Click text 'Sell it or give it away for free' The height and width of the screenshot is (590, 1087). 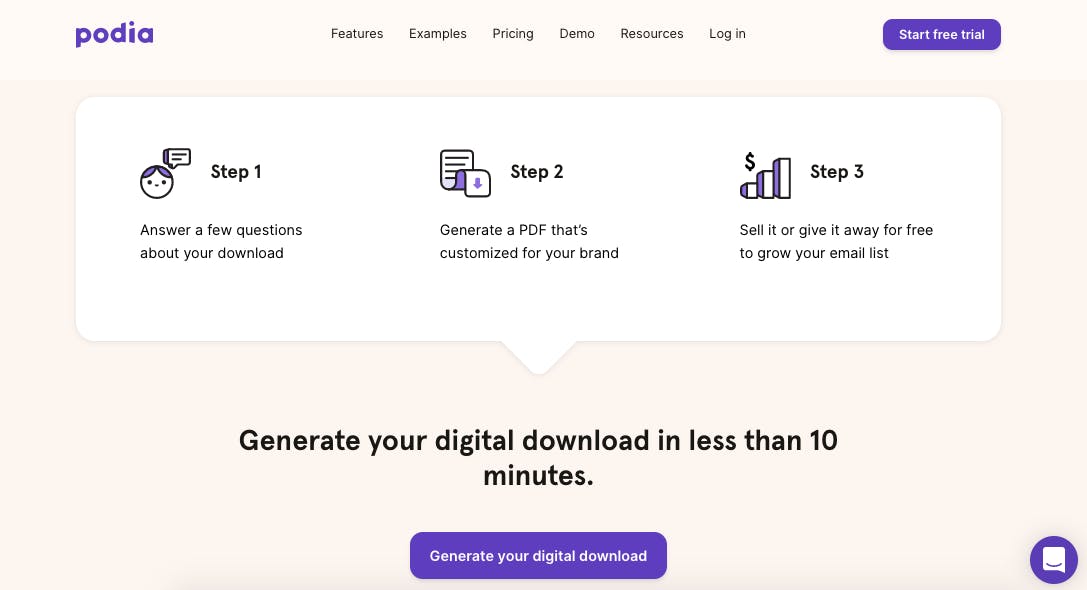click(836, 230)
